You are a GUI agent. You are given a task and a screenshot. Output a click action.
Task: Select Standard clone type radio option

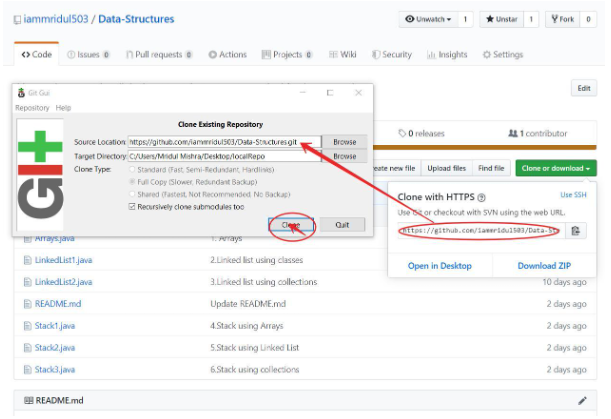(x=134, y=170)
